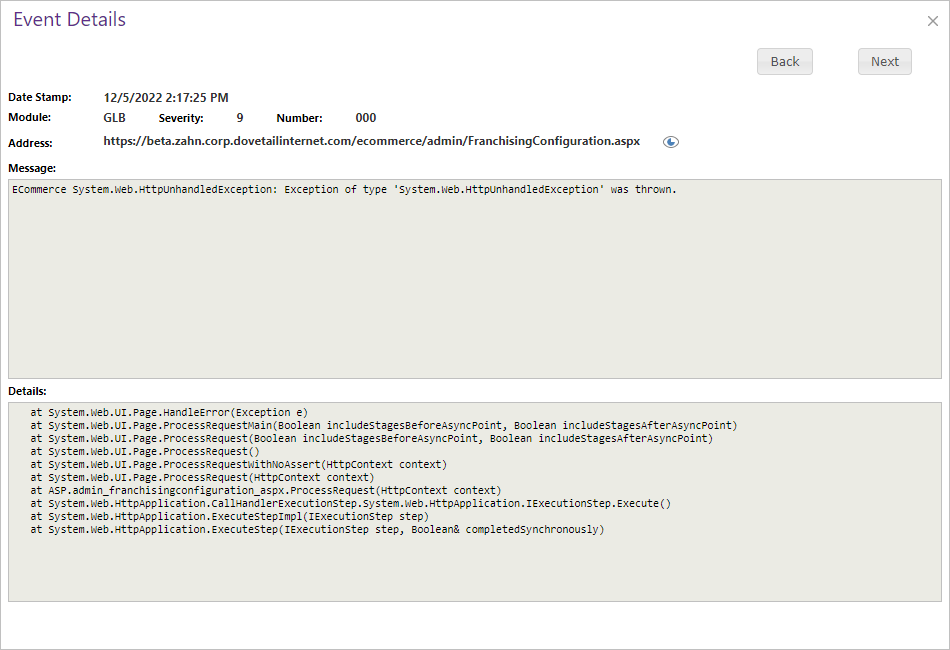Click the ASP.admin_franchisingconfiguration_aspx stack trace line
This screenshot has height=650, width=950.
coord(265,490)
